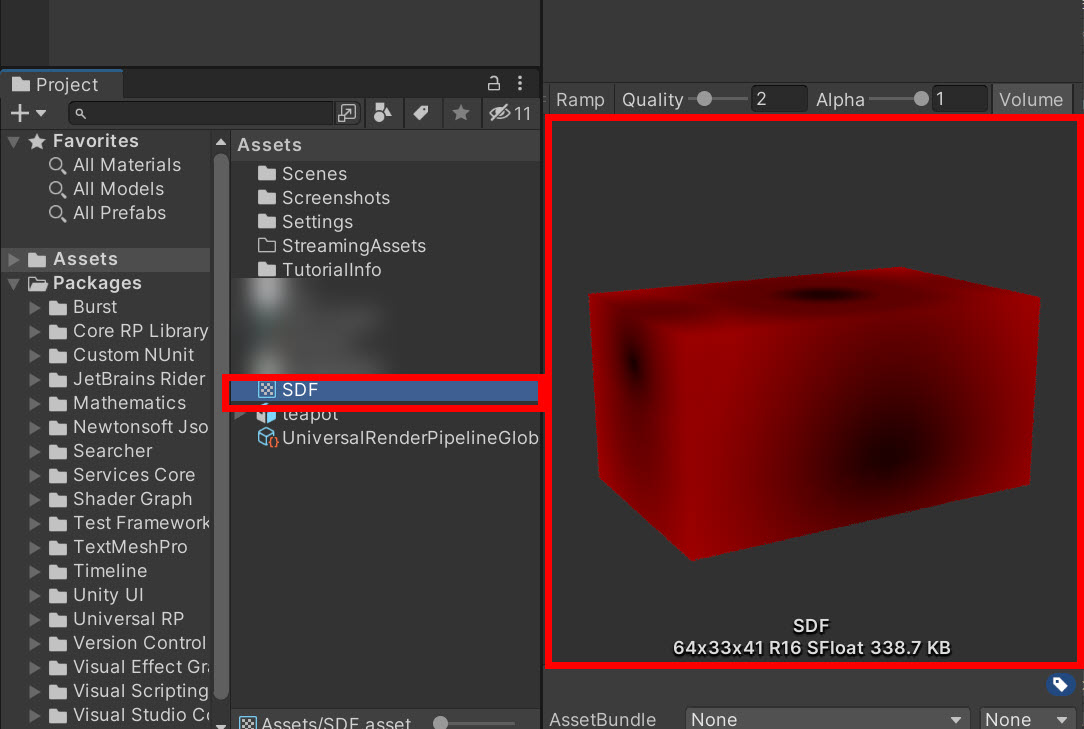The image size is (1084, 729).
Task: Click the Quality value field
Action: click(779, 99)
